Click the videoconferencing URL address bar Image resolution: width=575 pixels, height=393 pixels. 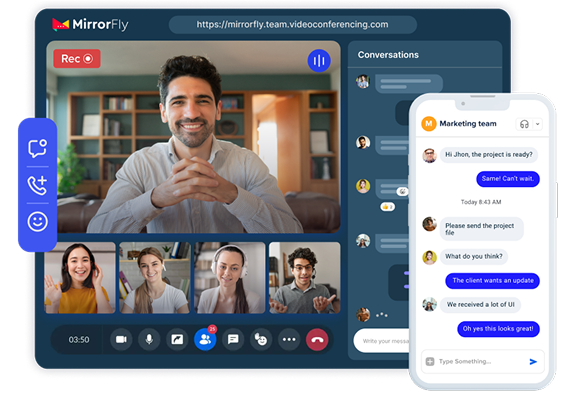(293, 25)
